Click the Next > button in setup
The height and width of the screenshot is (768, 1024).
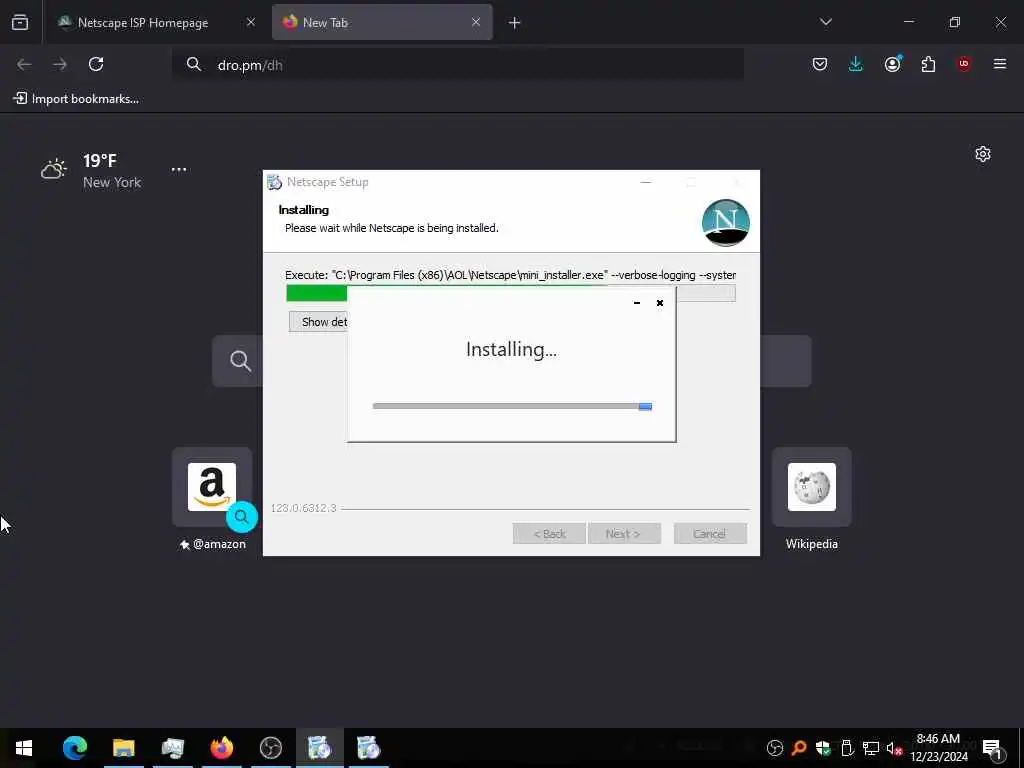click(x=624, y=534)
